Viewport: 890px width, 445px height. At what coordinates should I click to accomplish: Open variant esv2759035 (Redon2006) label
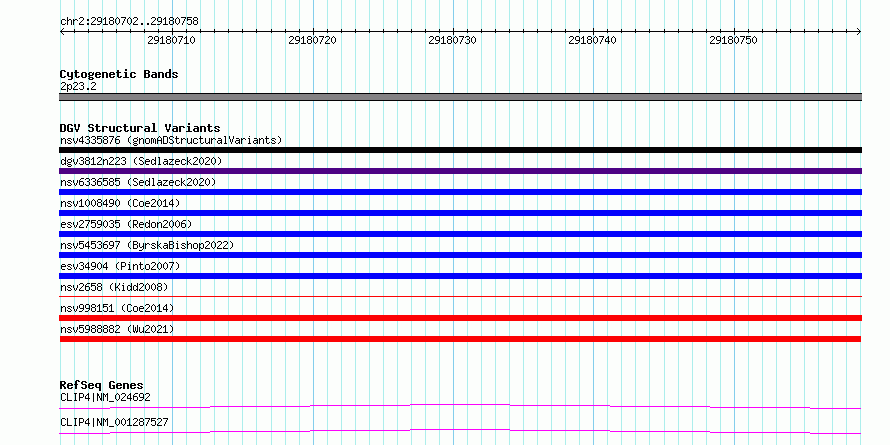click(126, 224)
